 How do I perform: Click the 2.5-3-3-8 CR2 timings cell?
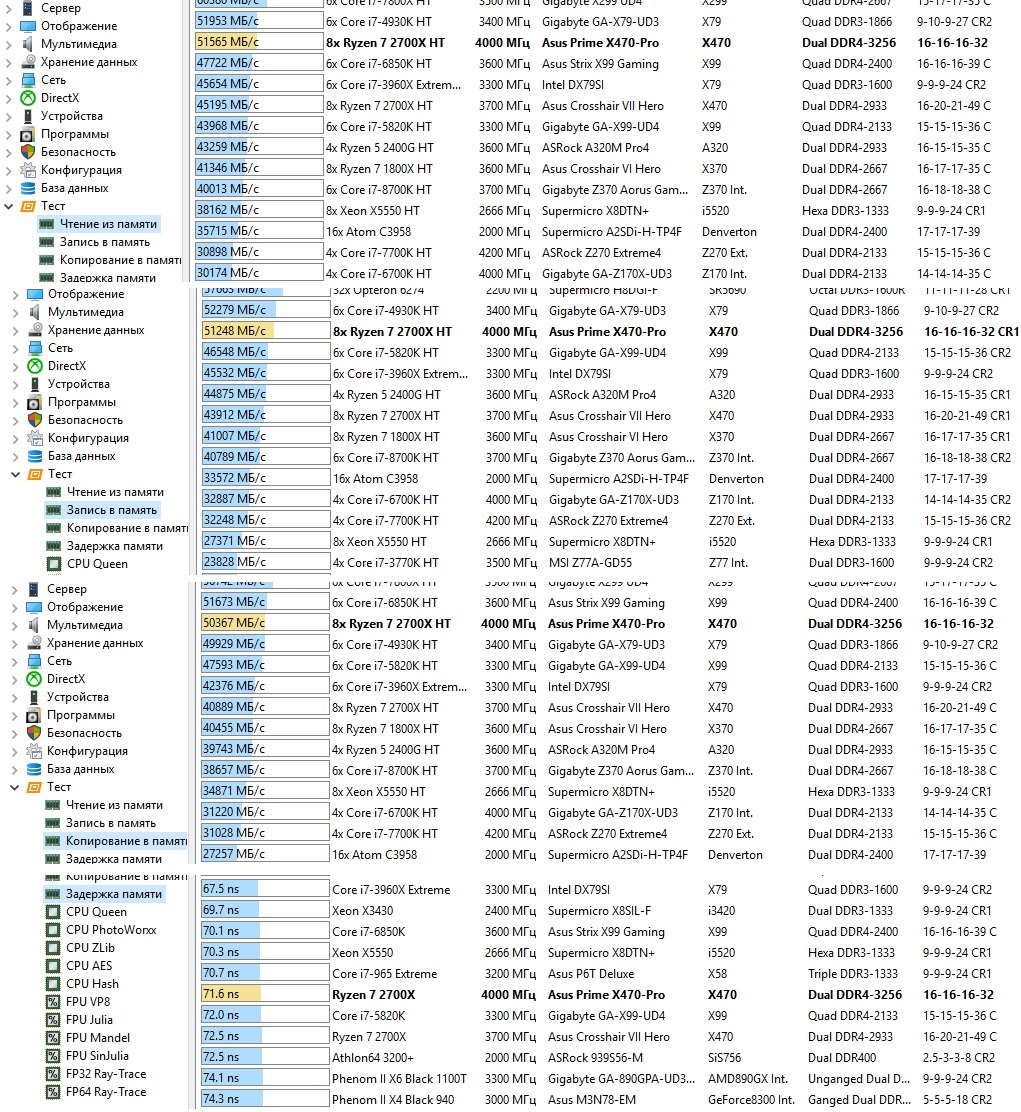(957, 1057)
